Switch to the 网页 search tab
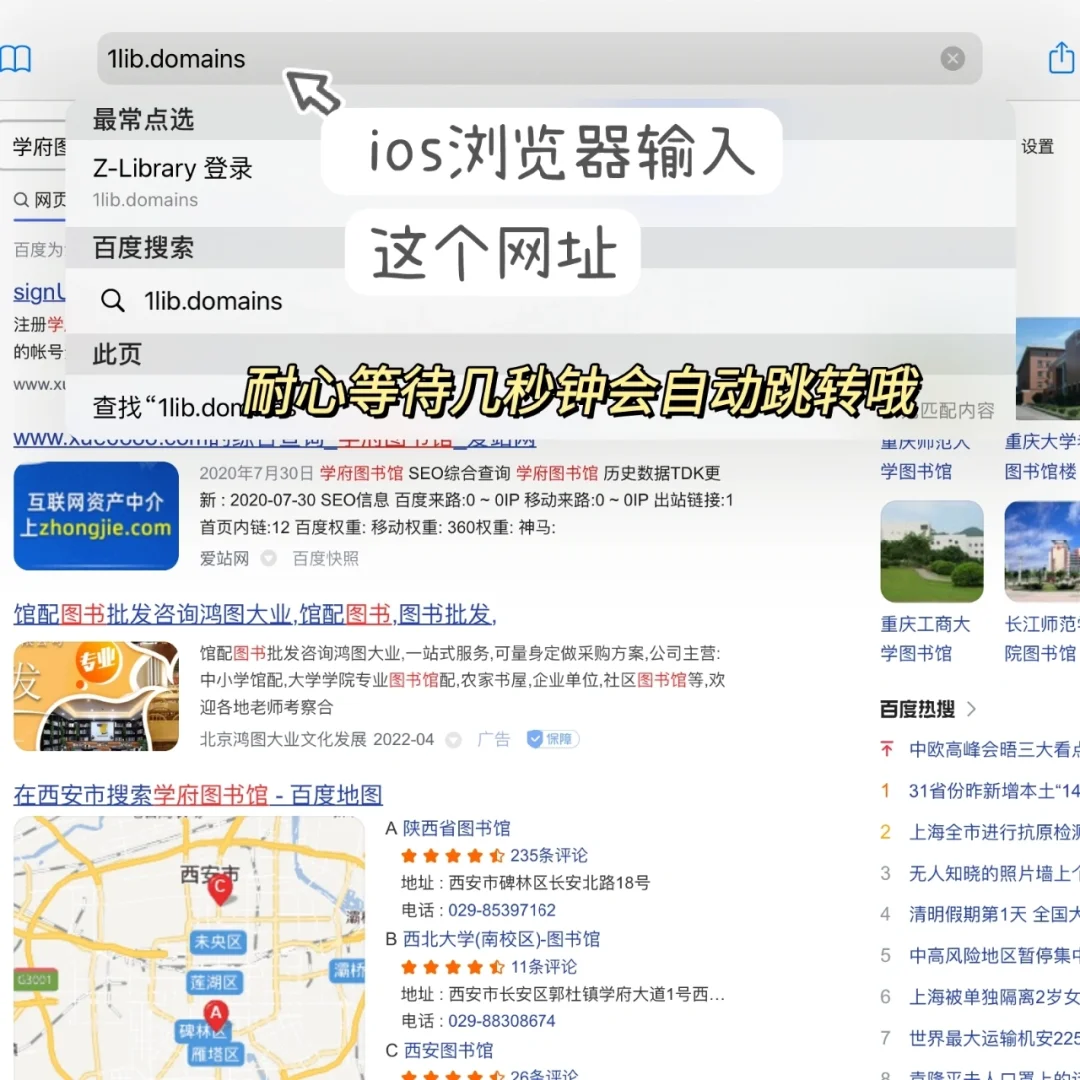 [x=41, y=200]
